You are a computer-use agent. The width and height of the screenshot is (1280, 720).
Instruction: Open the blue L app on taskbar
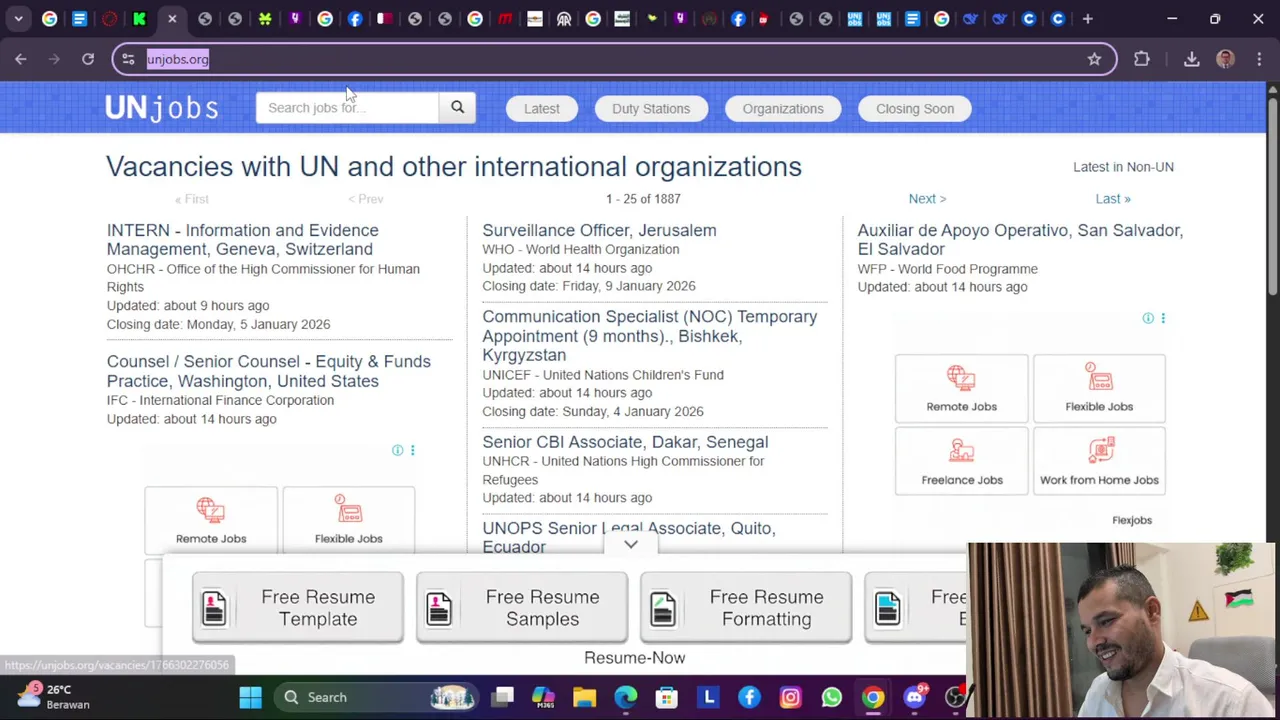click(x=708, y=697)
